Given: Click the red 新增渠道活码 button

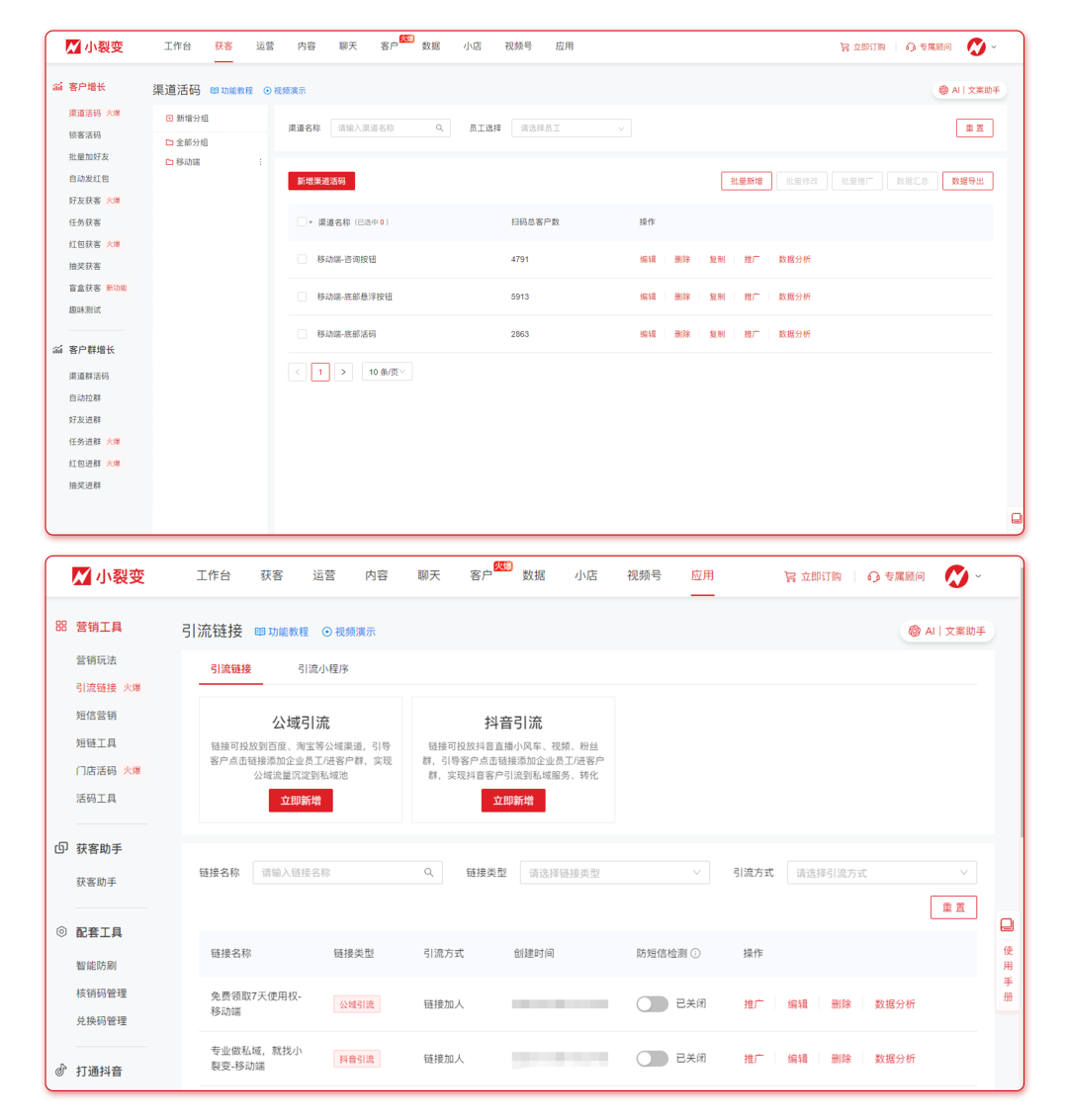Looking at the screenshot, I should point(321,181).
